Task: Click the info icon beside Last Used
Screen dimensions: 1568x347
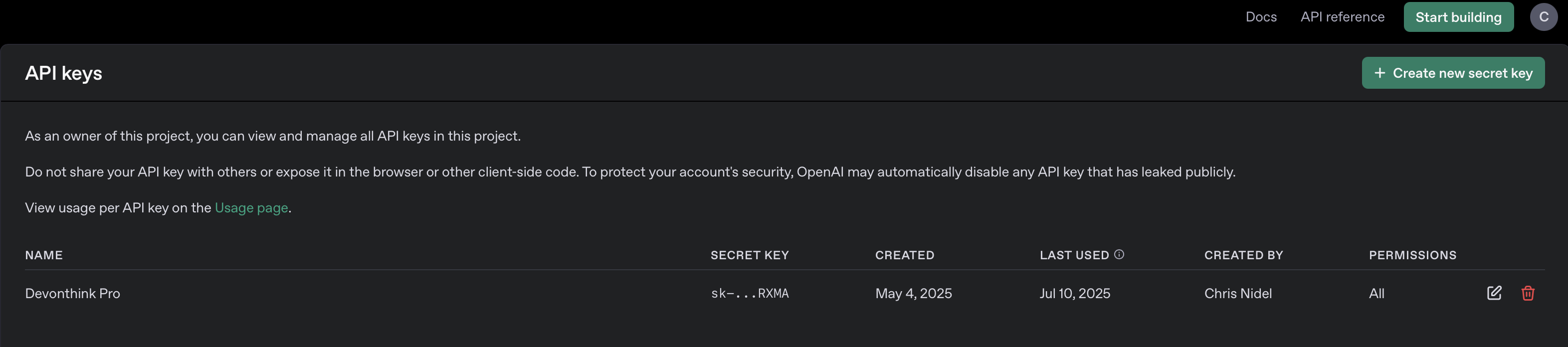Action: [x=1119, y=254]
